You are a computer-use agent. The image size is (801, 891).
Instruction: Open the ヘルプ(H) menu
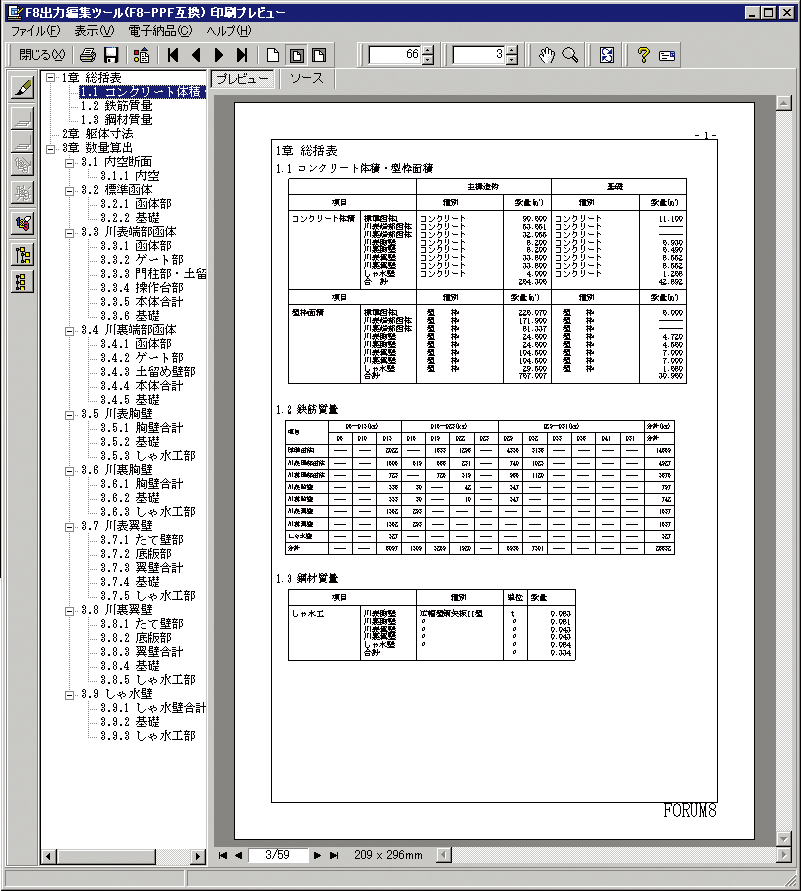tap(229, 31)
